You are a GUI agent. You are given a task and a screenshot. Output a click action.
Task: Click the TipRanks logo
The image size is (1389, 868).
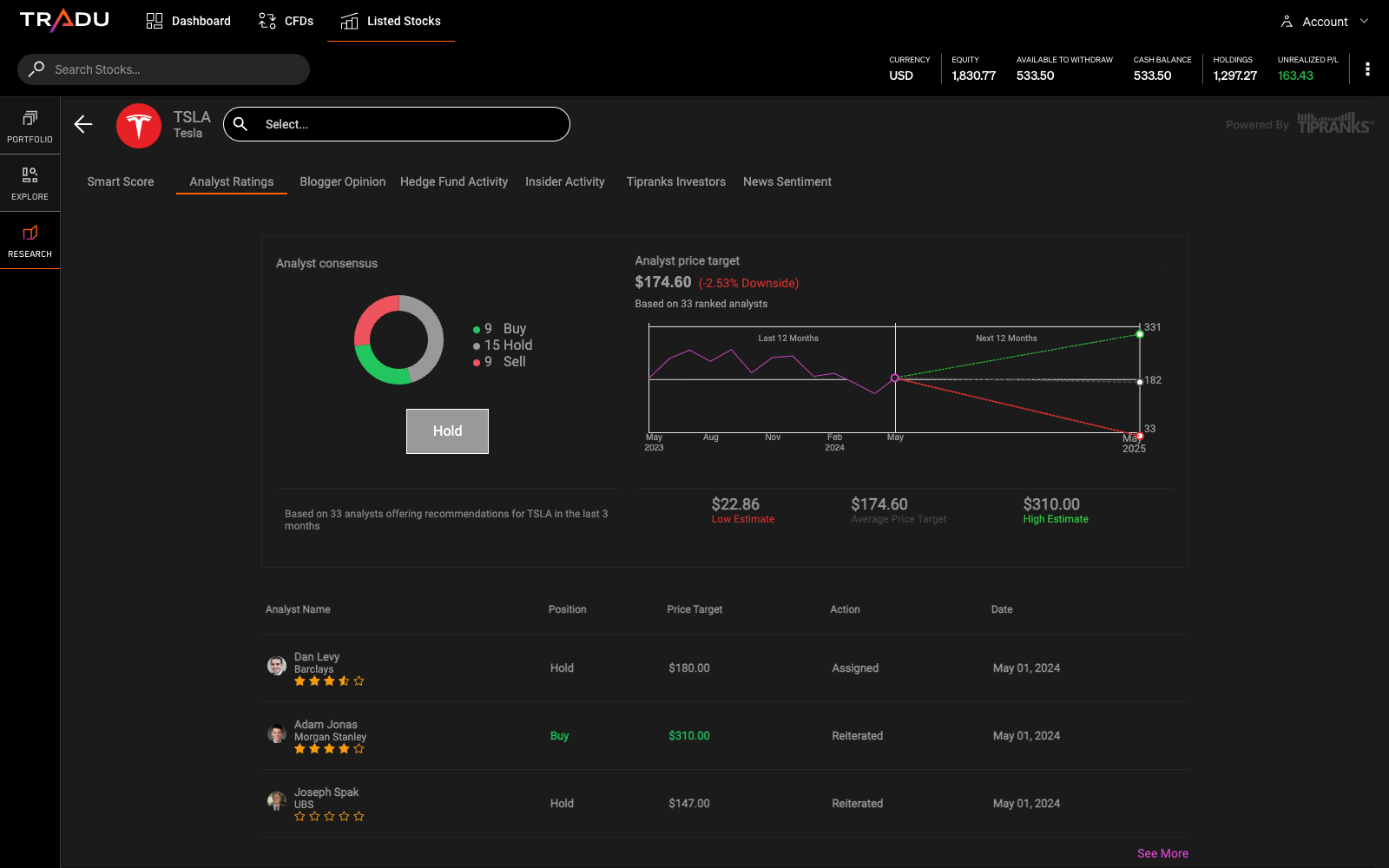[1335, 123]
